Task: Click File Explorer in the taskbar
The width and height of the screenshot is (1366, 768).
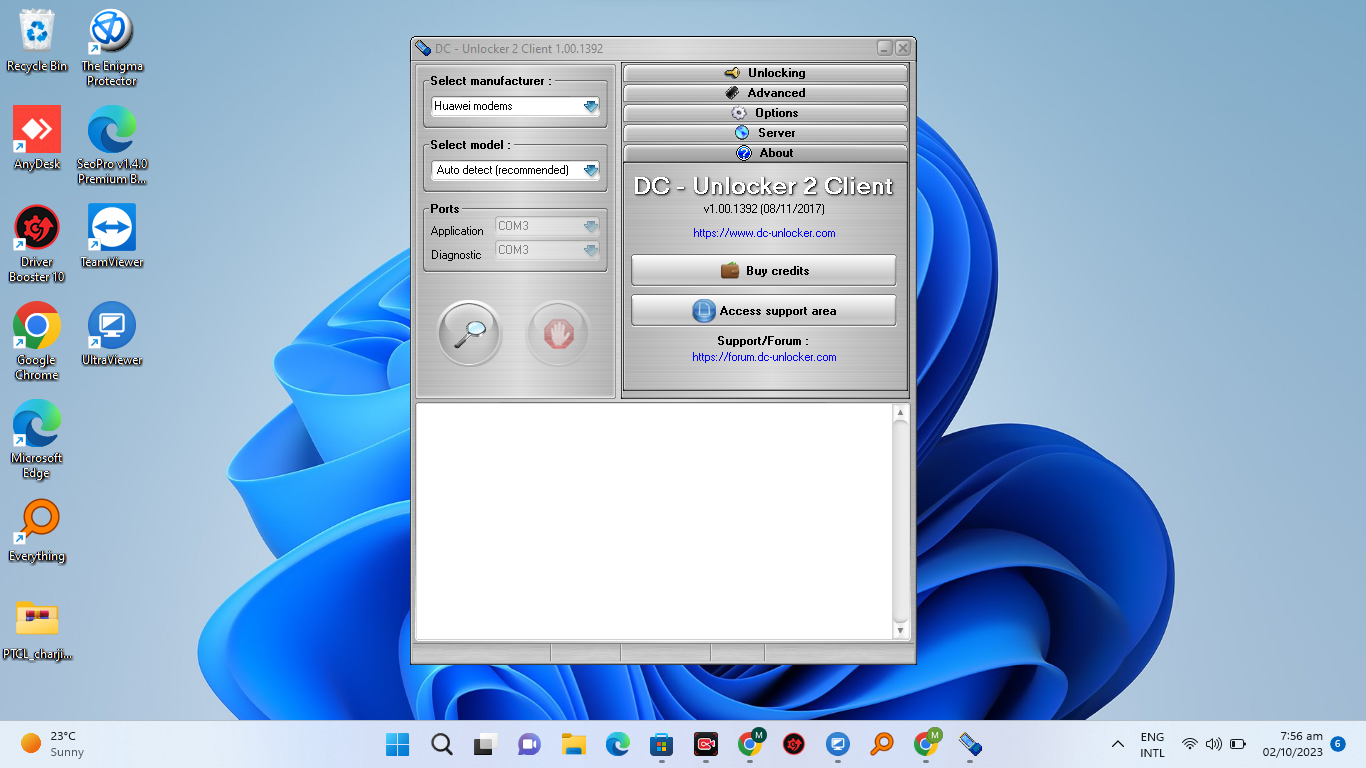Action: point(573,744)
